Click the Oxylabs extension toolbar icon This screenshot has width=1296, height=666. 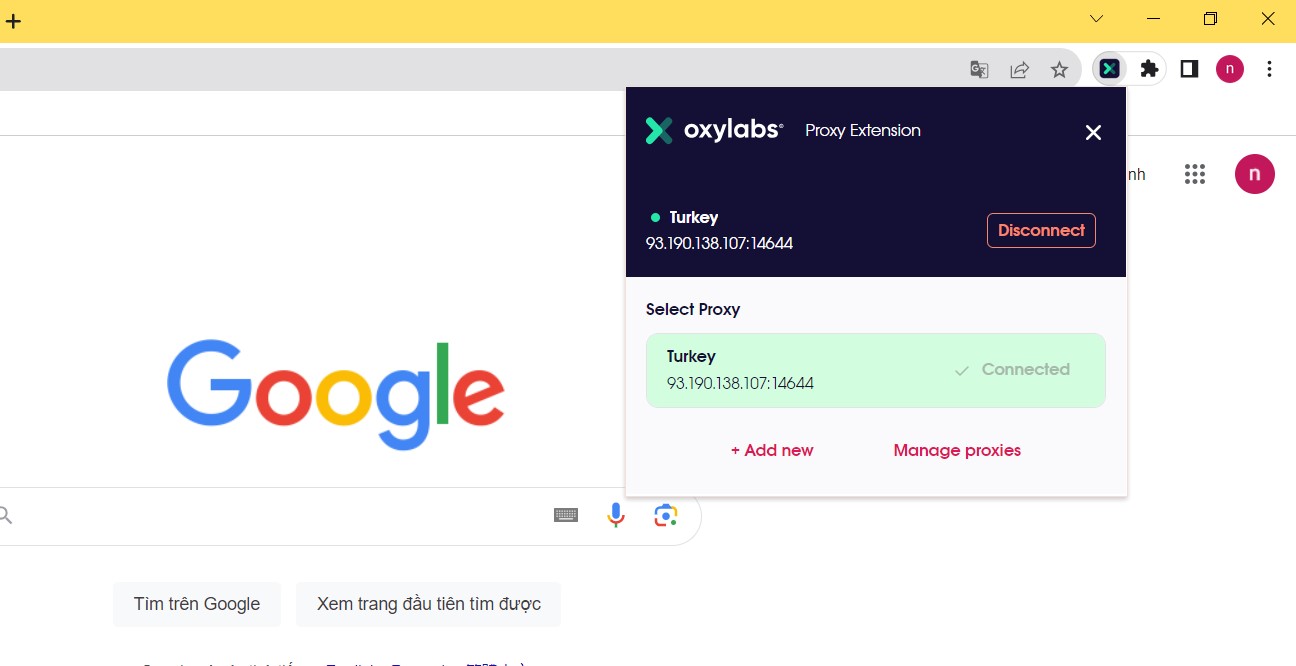pos(1110,69)
